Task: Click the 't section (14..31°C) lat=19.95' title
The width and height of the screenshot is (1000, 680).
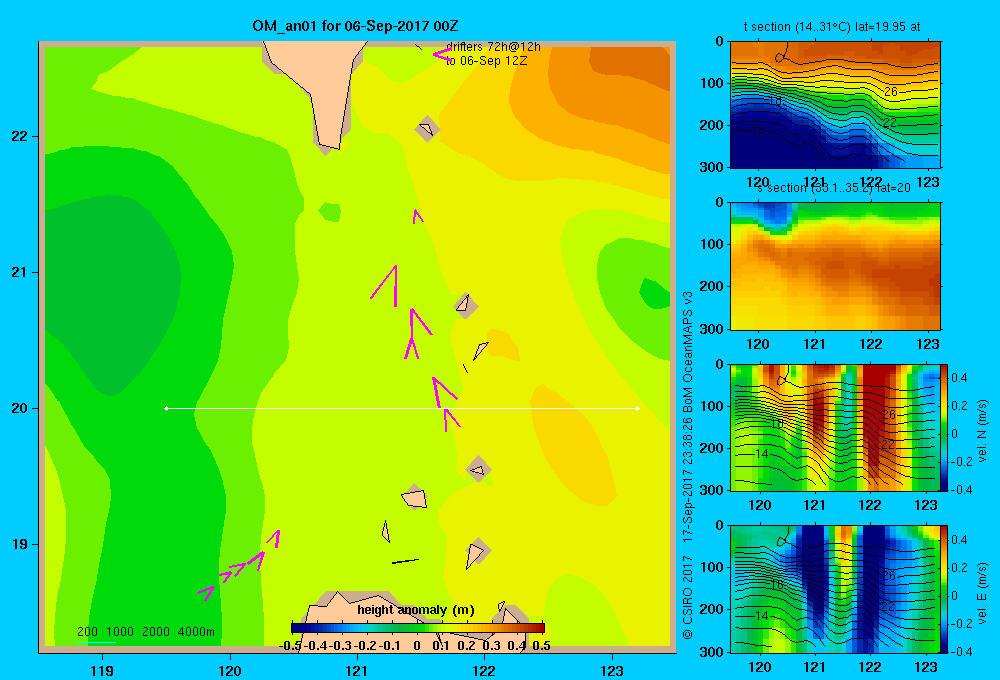Action: click(832, 27)
